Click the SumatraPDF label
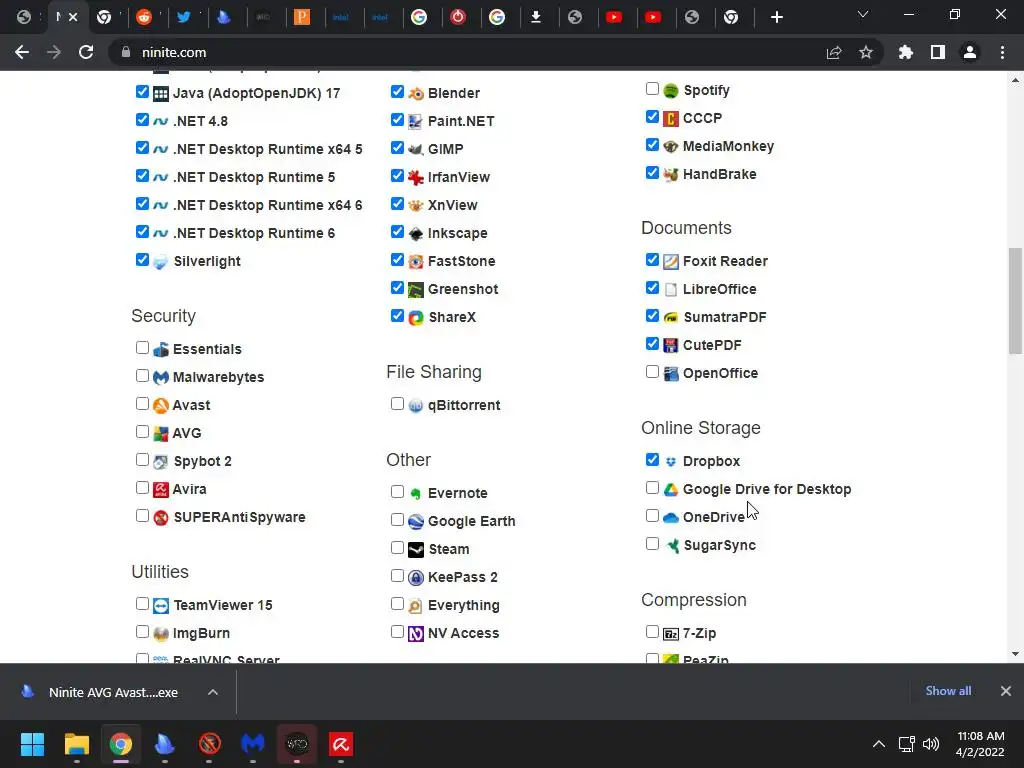1024x768 pixels. (724, 317)
